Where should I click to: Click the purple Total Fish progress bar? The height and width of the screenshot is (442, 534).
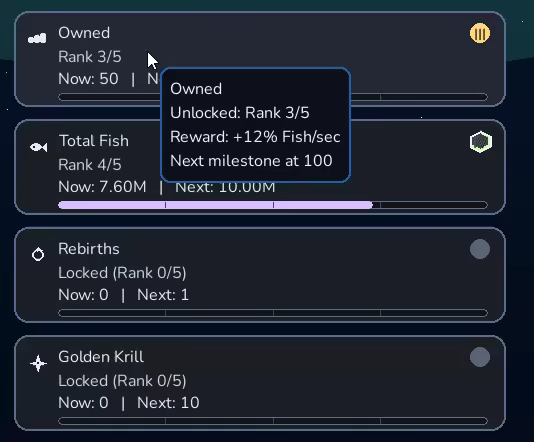[x=273, y=205]
